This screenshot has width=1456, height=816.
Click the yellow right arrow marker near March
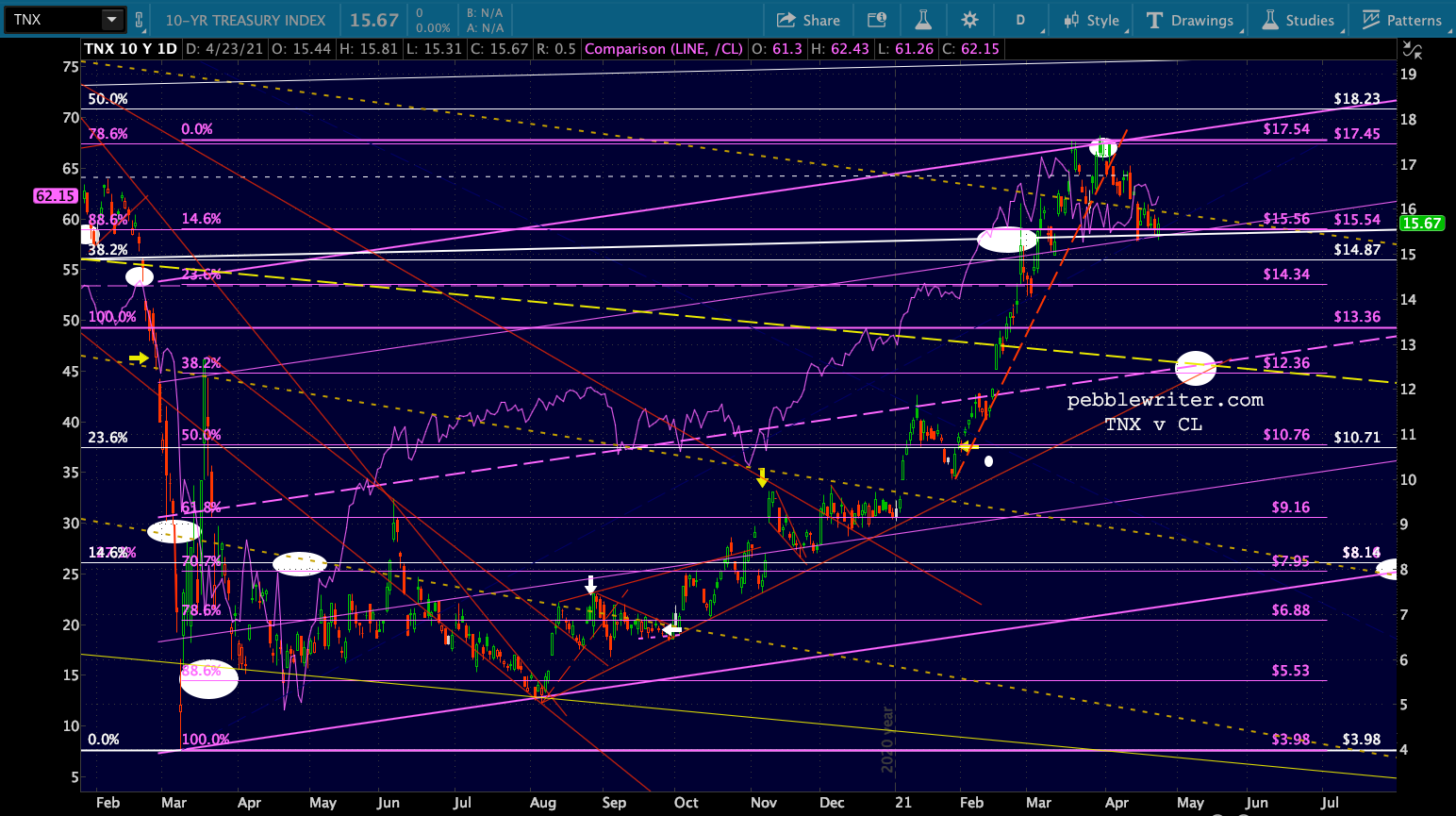139,358
